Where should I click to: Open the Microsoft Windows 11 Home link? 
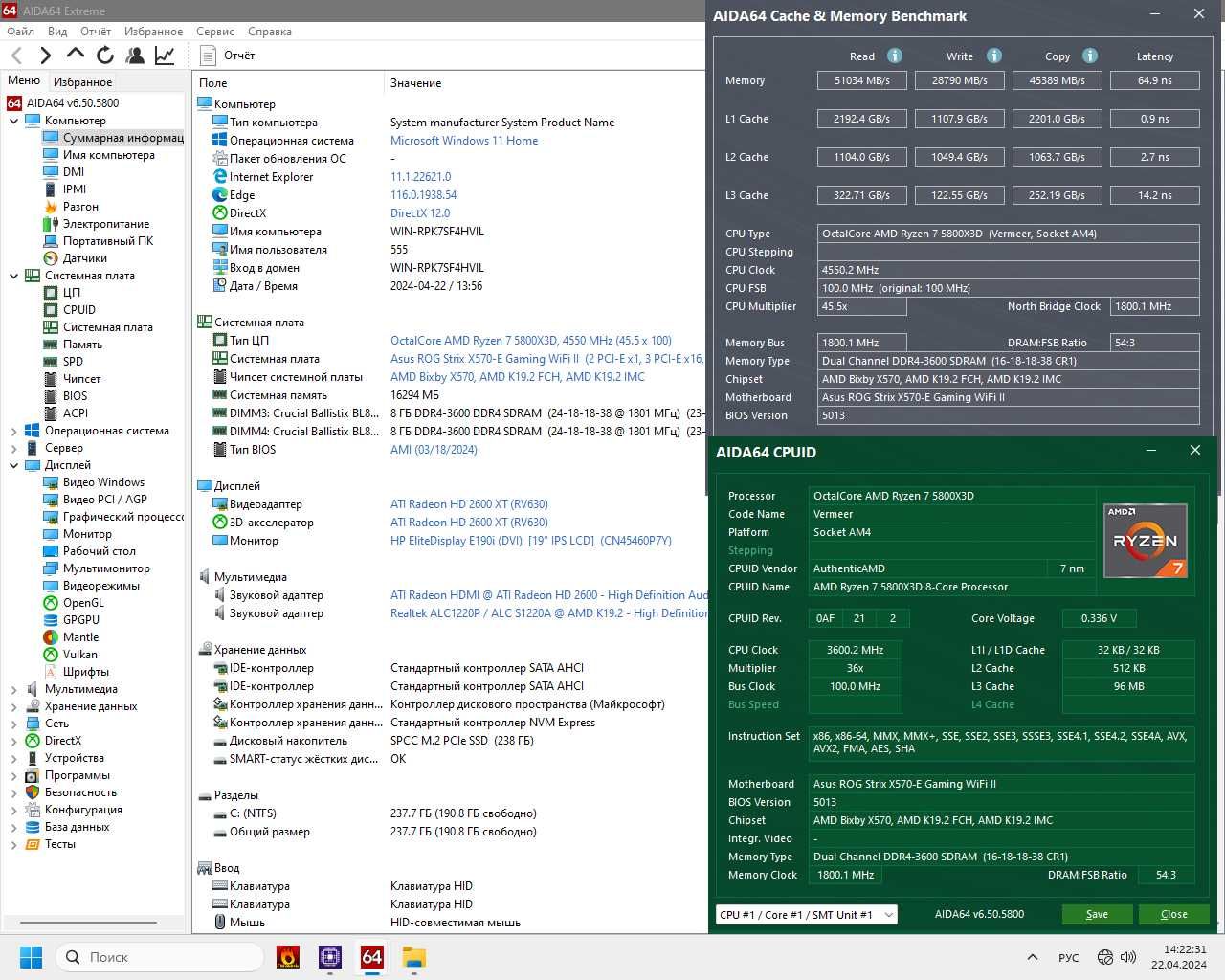[x=464, y=141]
